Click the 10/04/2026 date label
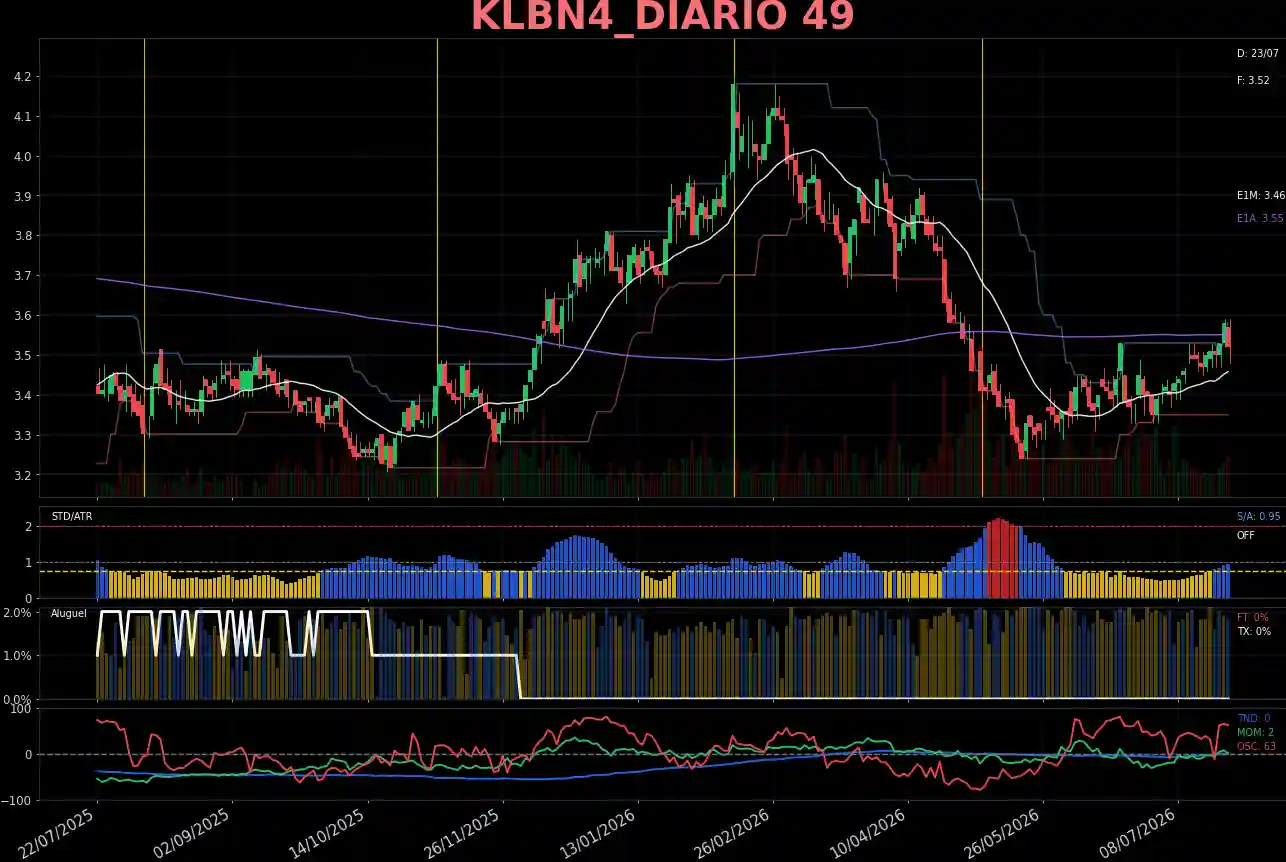The image size is (1286, 862). click(870, 835)
